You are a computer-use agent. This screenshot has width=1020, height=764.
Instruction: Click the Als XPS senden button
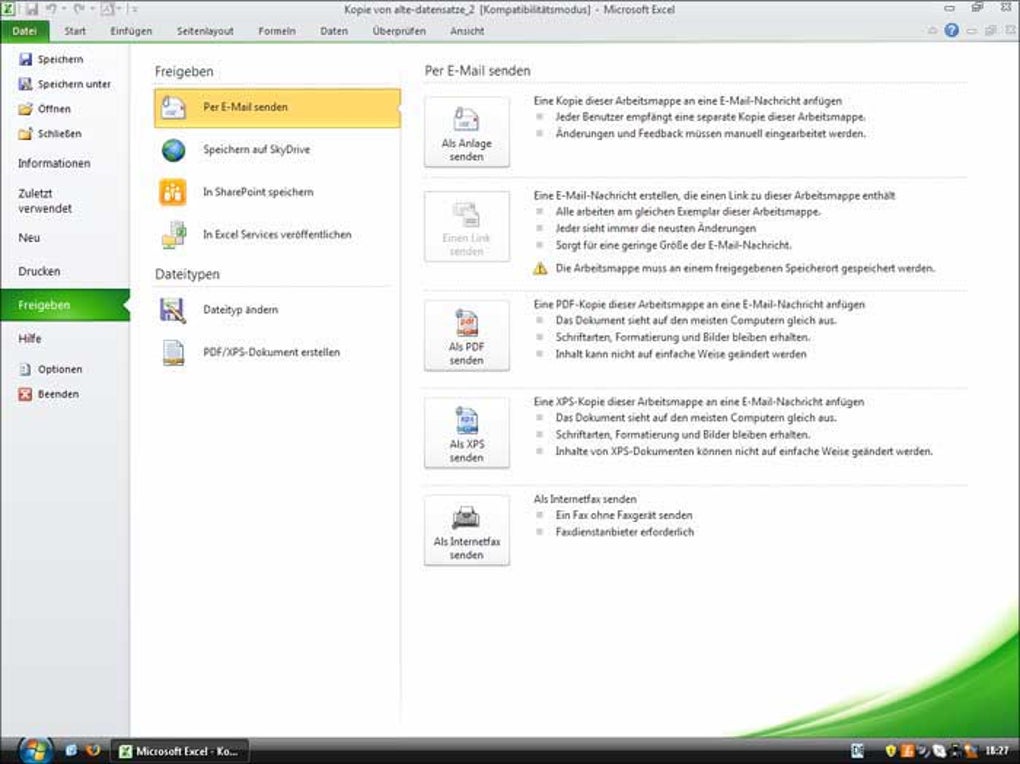[466, 433]
